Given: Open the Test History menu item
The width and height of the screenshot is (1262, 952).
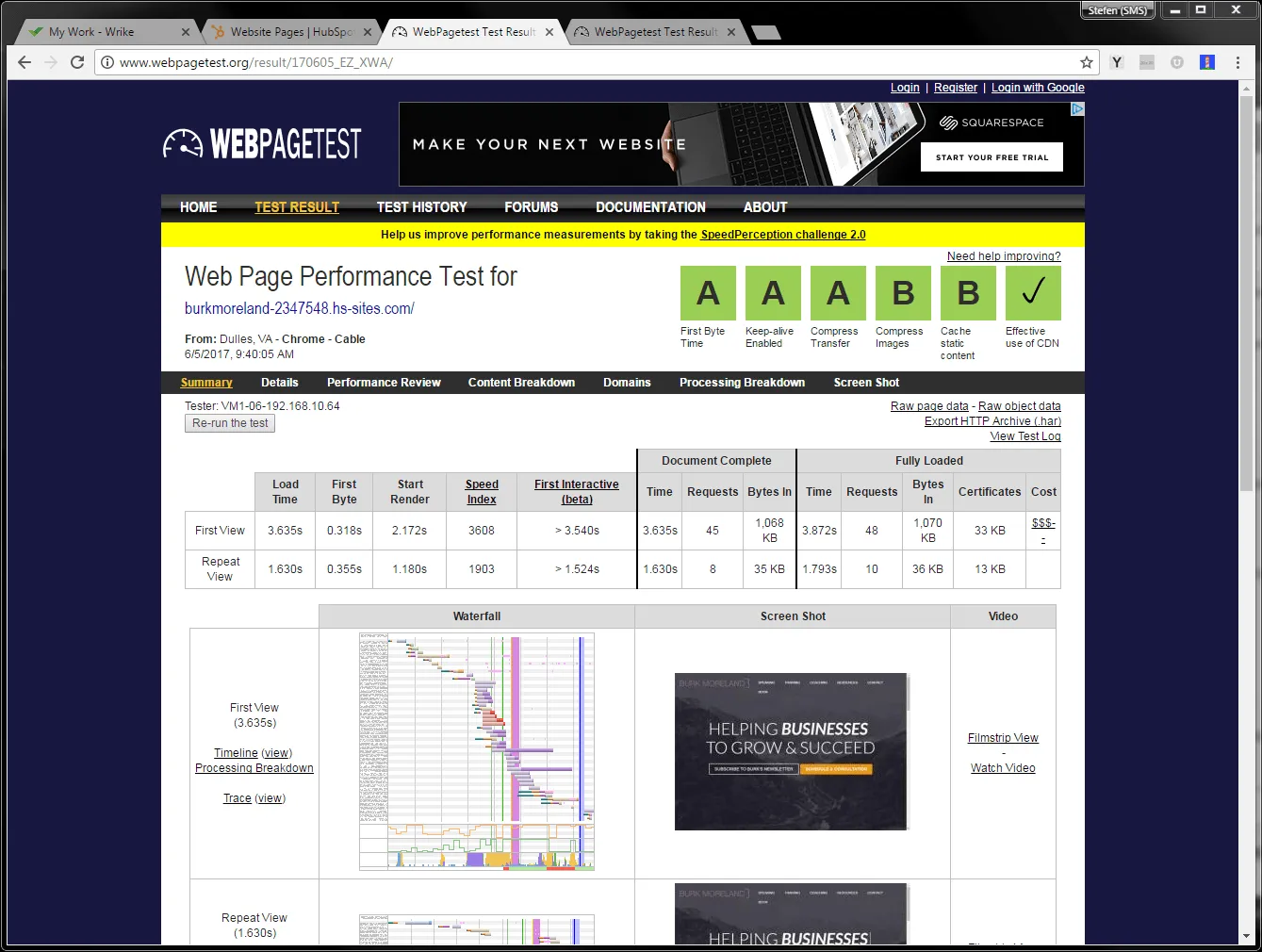Looking at the screenshot, I should click(421, 207).
